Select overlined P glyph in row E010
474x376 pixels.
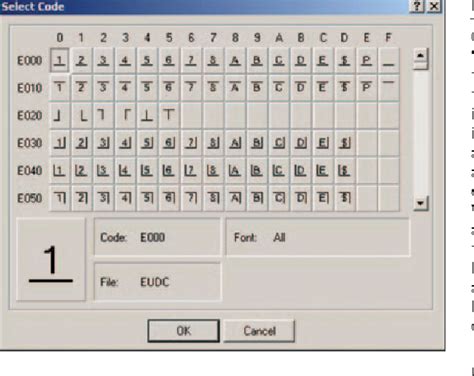(x=366, y=88)
